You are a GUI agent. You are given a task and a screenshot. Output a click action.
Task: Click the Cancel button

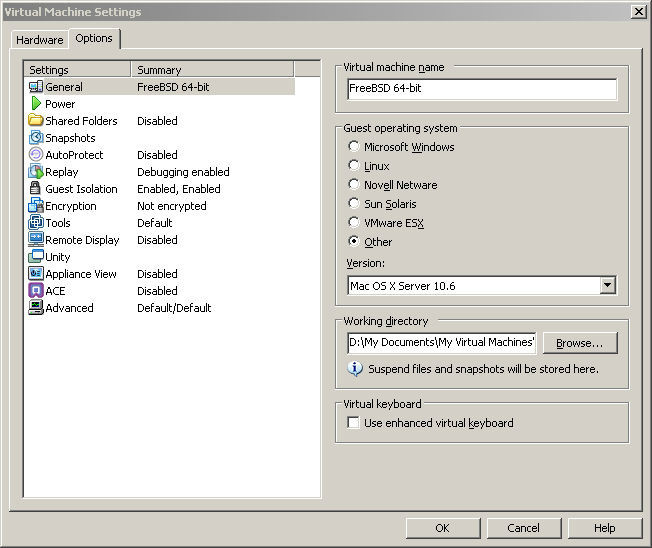click(x=524, y=528)
